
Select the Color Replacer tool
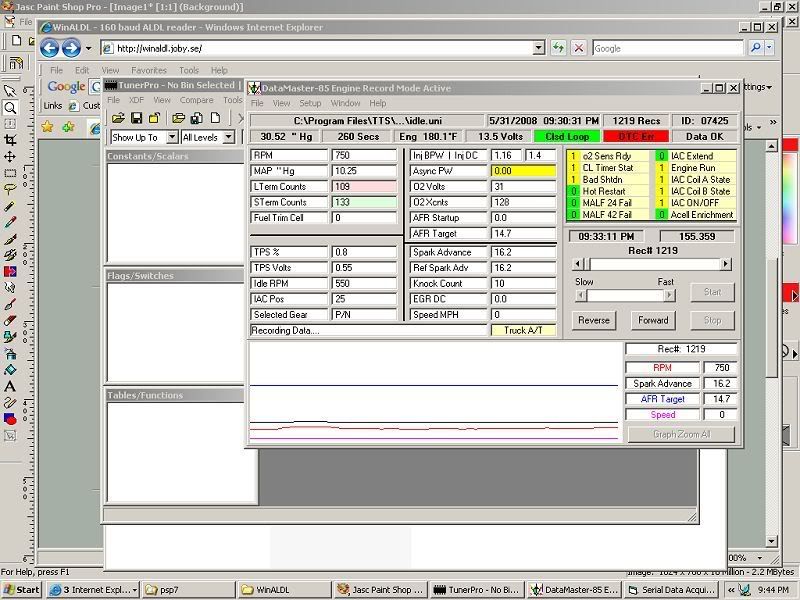[x=10, y=271]
